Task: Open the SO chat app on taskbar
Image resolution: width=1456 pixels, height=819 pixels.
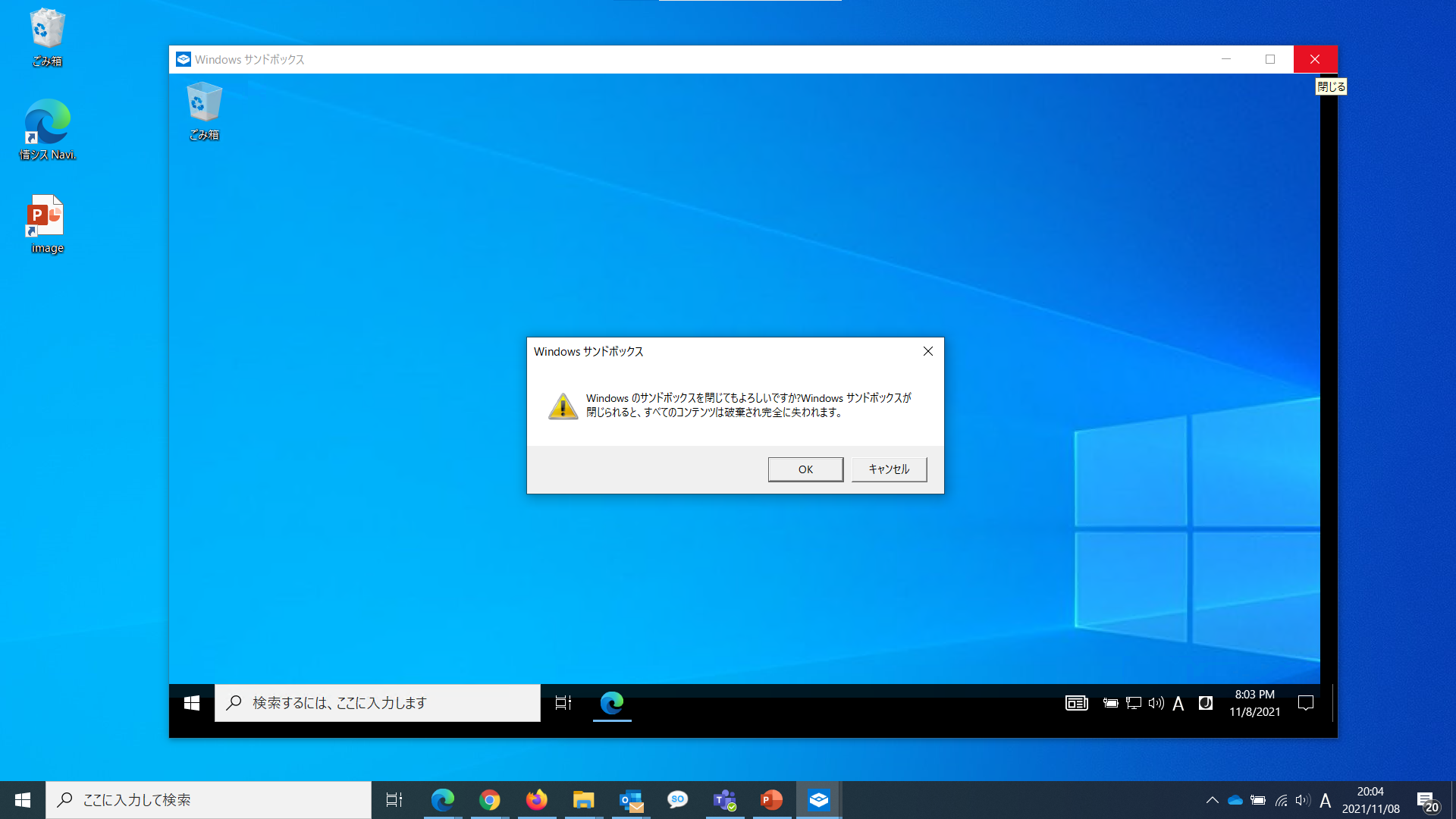Action: point(678,800)
